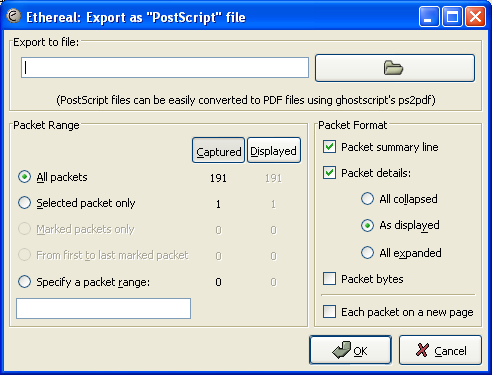
Task: Toggle the Captured button
Action: (219, 150)
